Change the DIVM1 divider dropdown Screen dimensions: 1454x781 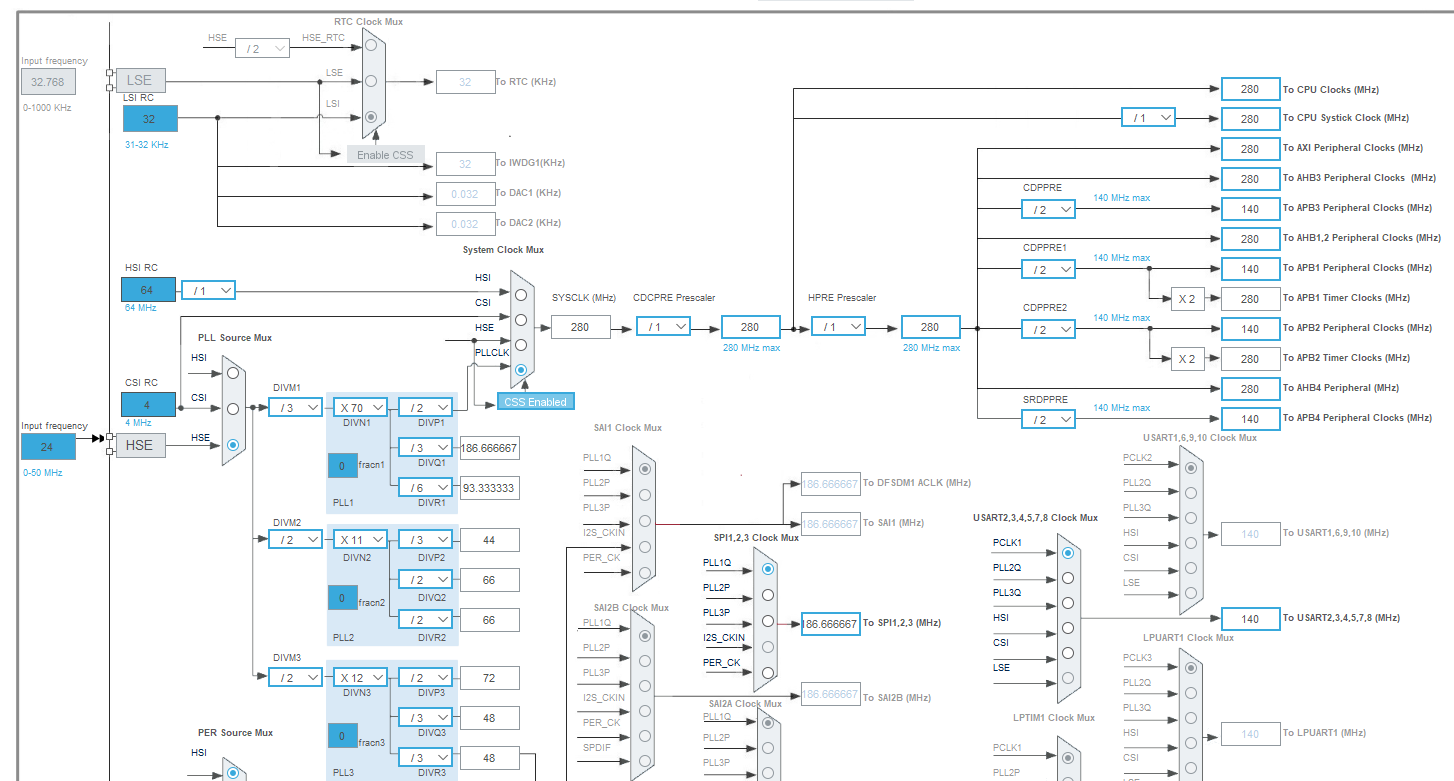294,407
